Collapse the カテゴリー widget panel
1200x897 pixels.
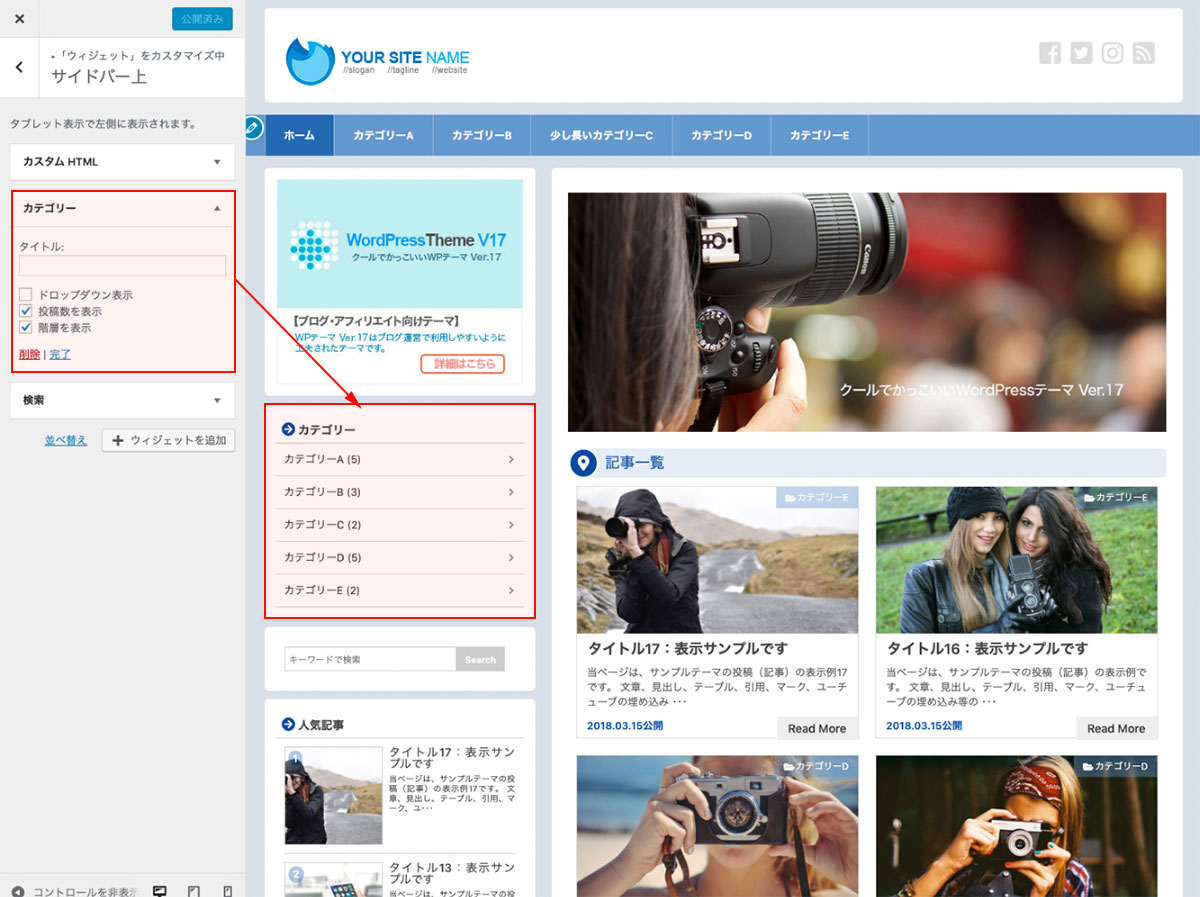pos(217,208)
